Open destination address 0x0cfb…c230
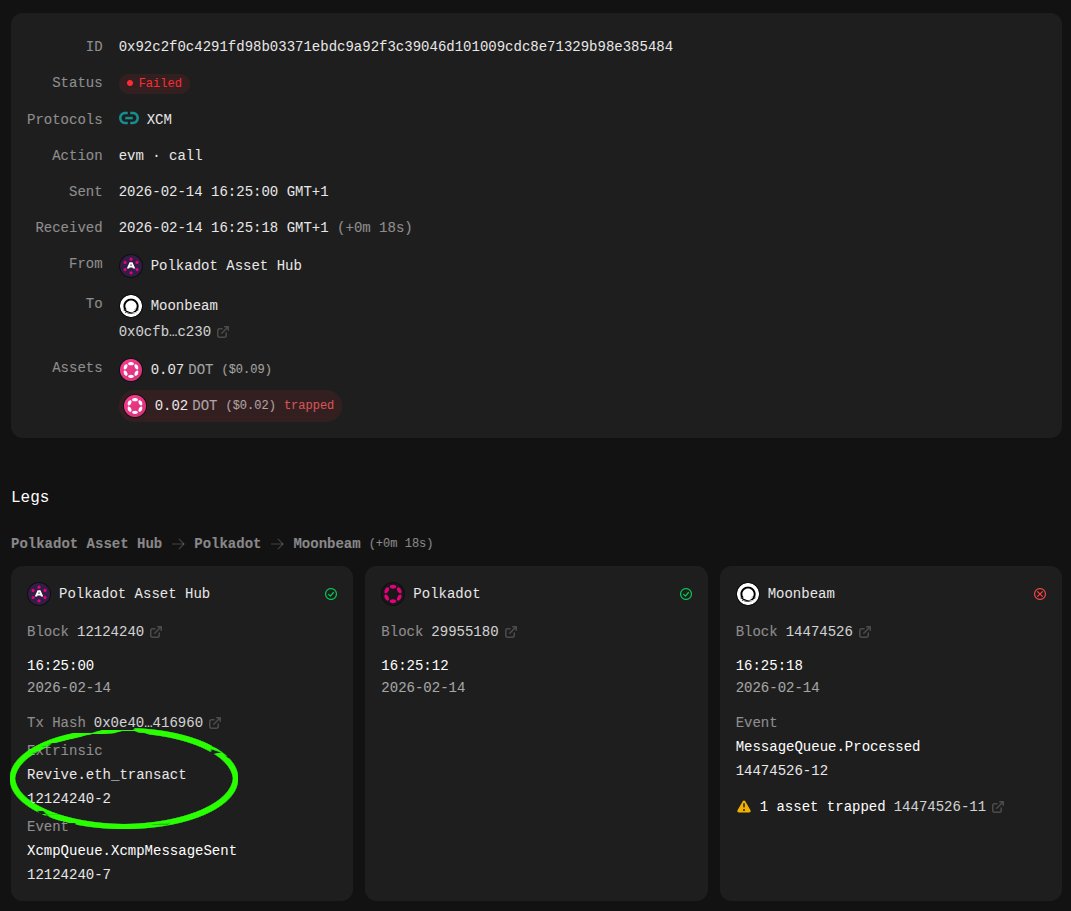The image size is (1071, 911). tap(165, 331)
